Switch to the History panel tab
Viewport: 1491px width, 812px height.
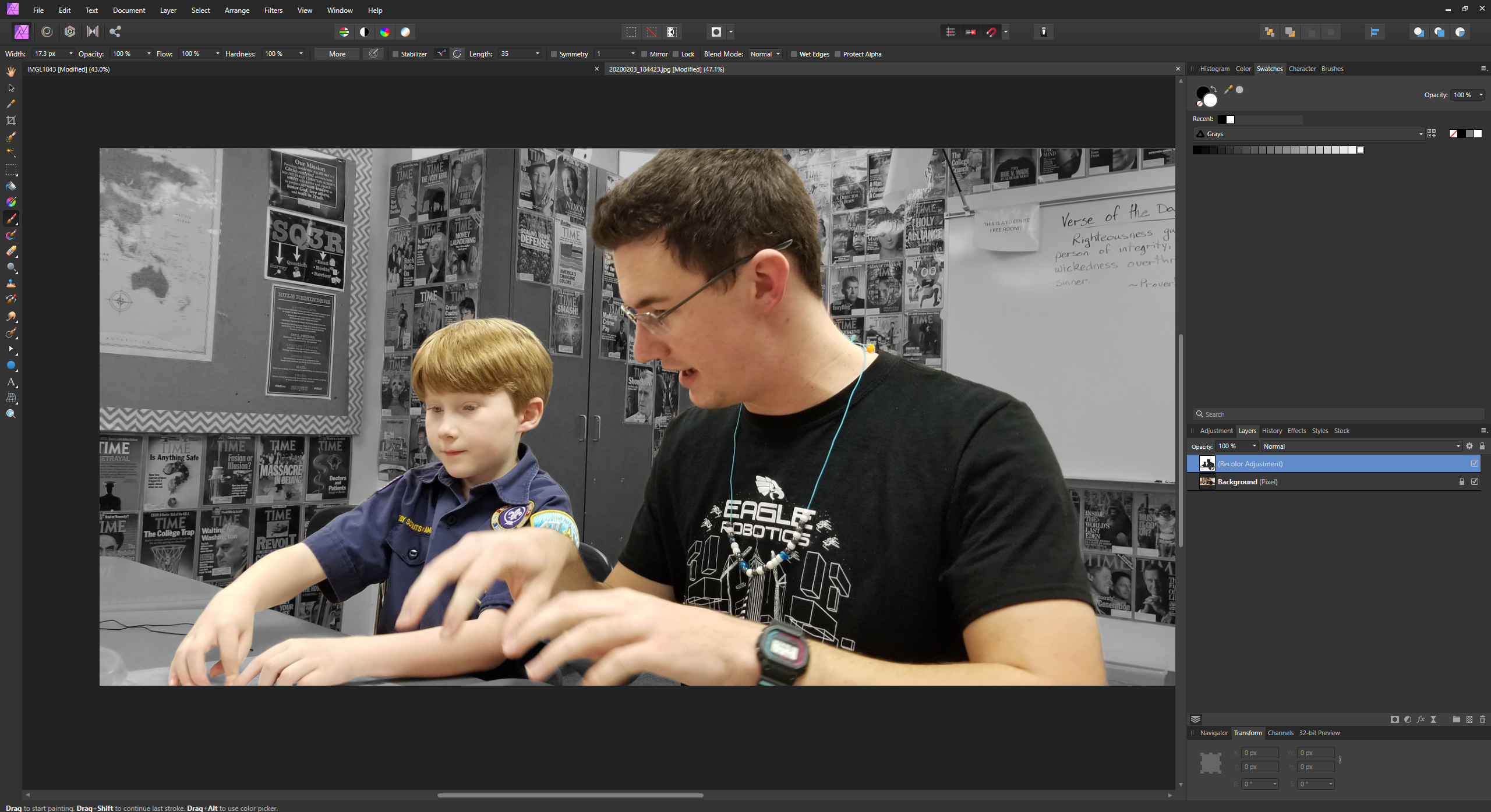tap(1272, 431)
